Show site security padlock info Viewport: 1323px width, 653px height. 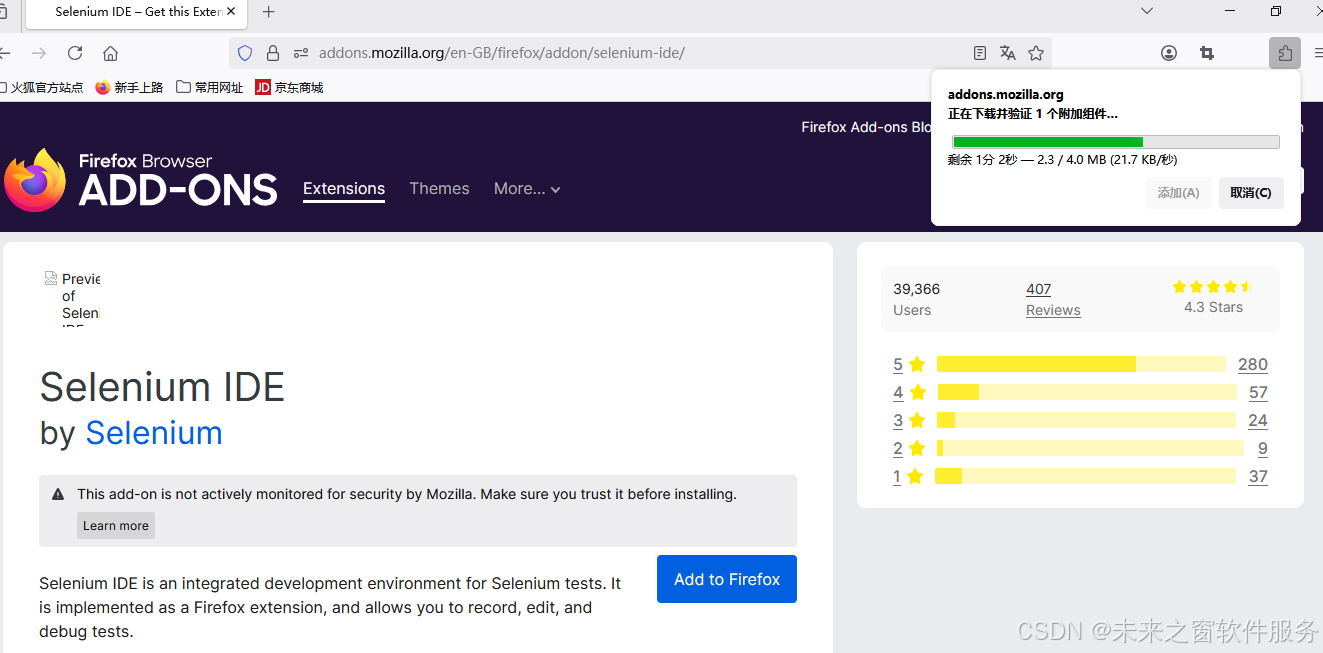[x=272, y=53]
